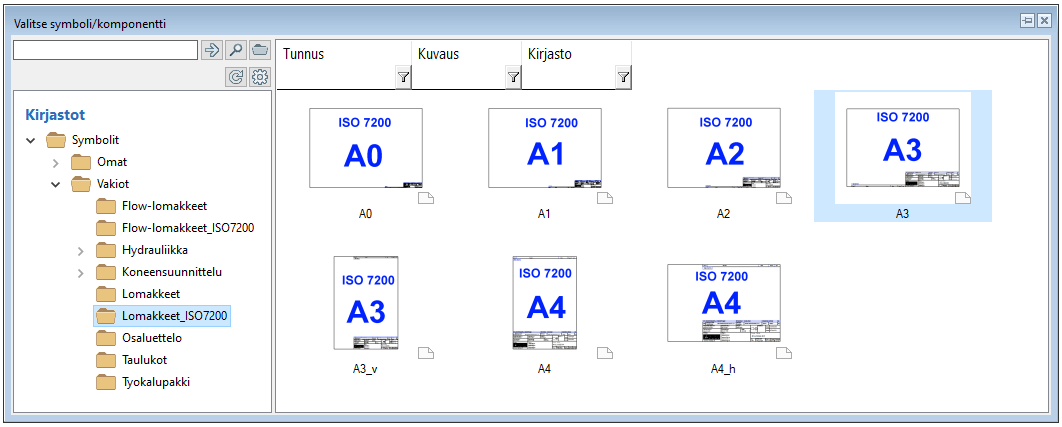The height and width of the screenshot is (427, 1062).
Task: Select the A2 sheet thumbnail
Action: (x=724, y=148)
